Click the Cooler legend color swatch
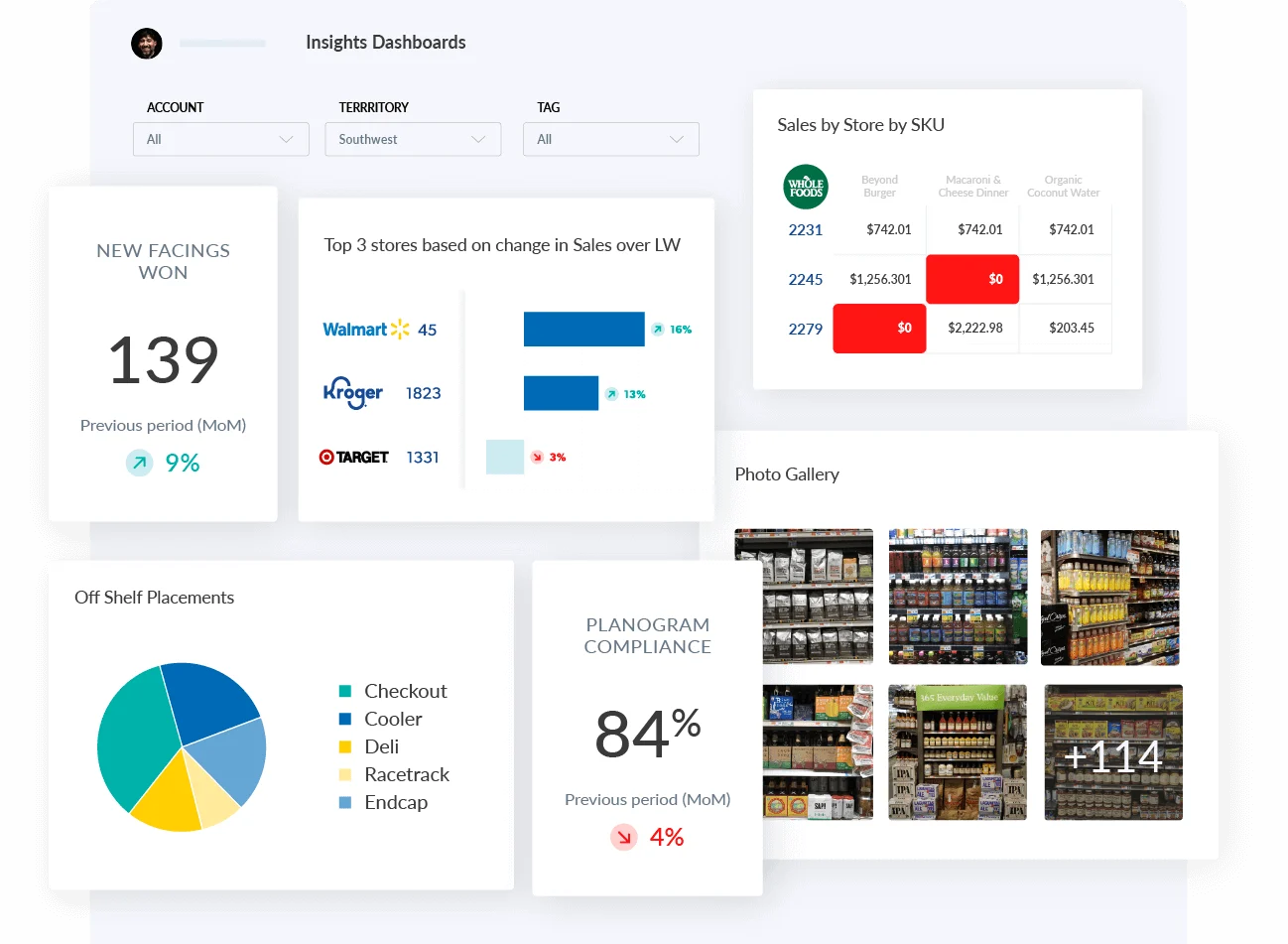The width and height of the screenshot is (1288, 944). [345, 719]
